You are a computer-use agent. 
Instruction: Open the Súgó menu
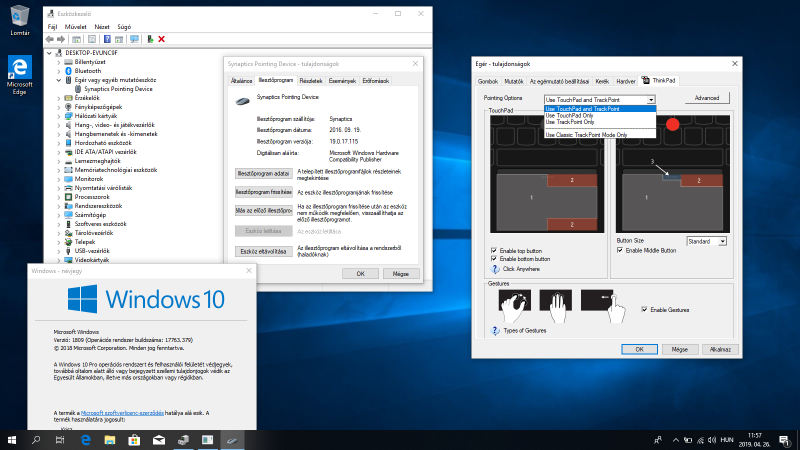[x=124, y=27]
